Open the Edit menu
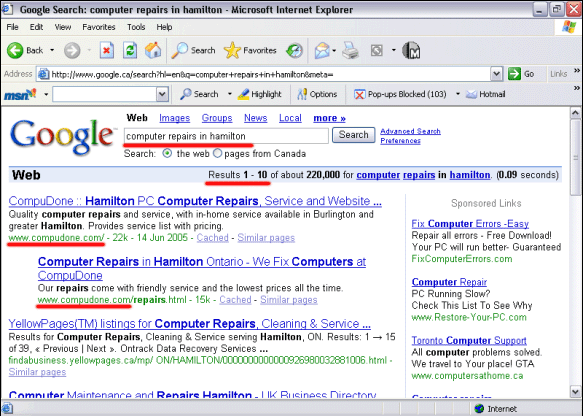 point(36,27)
